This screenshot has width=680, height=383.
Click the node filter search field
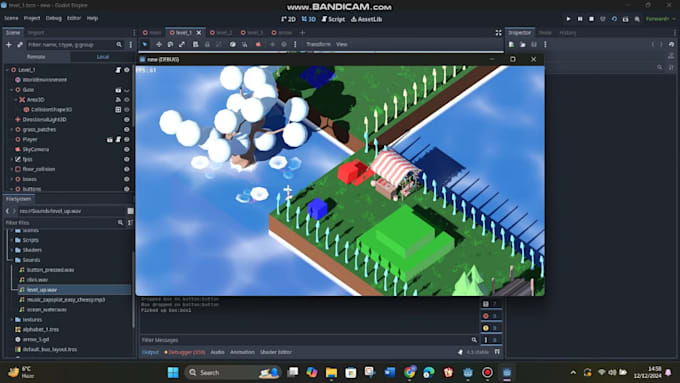point(75,45)
